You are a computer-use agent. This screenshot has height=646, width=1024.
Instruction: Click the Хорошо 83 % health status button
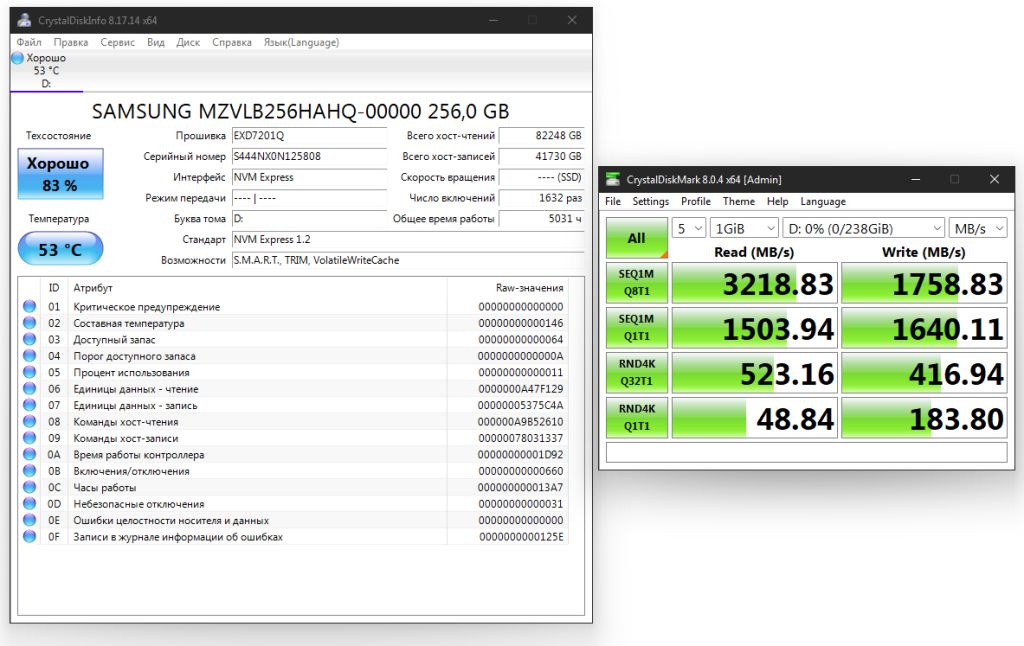60,174
